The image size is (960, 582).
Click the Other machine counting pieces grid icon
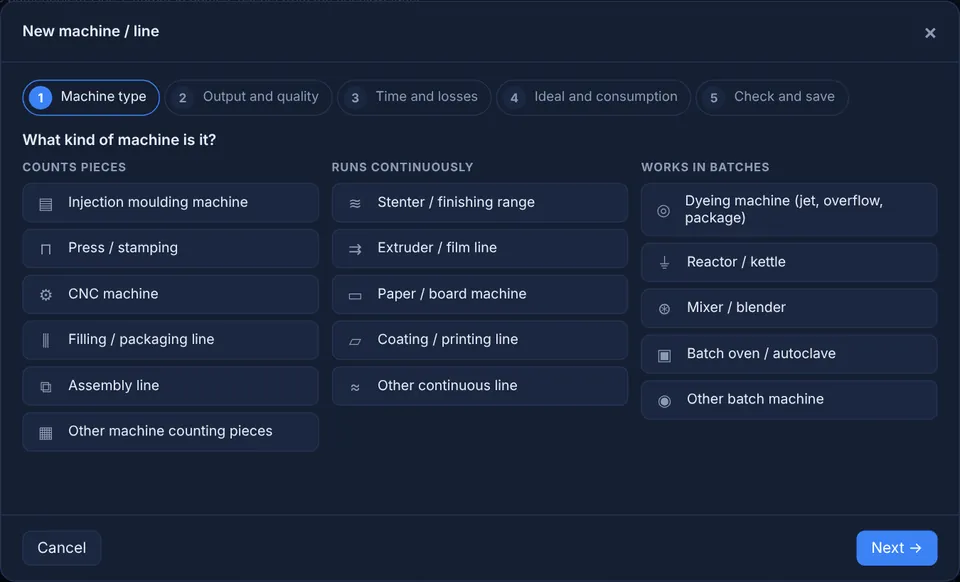pos(45,433)
